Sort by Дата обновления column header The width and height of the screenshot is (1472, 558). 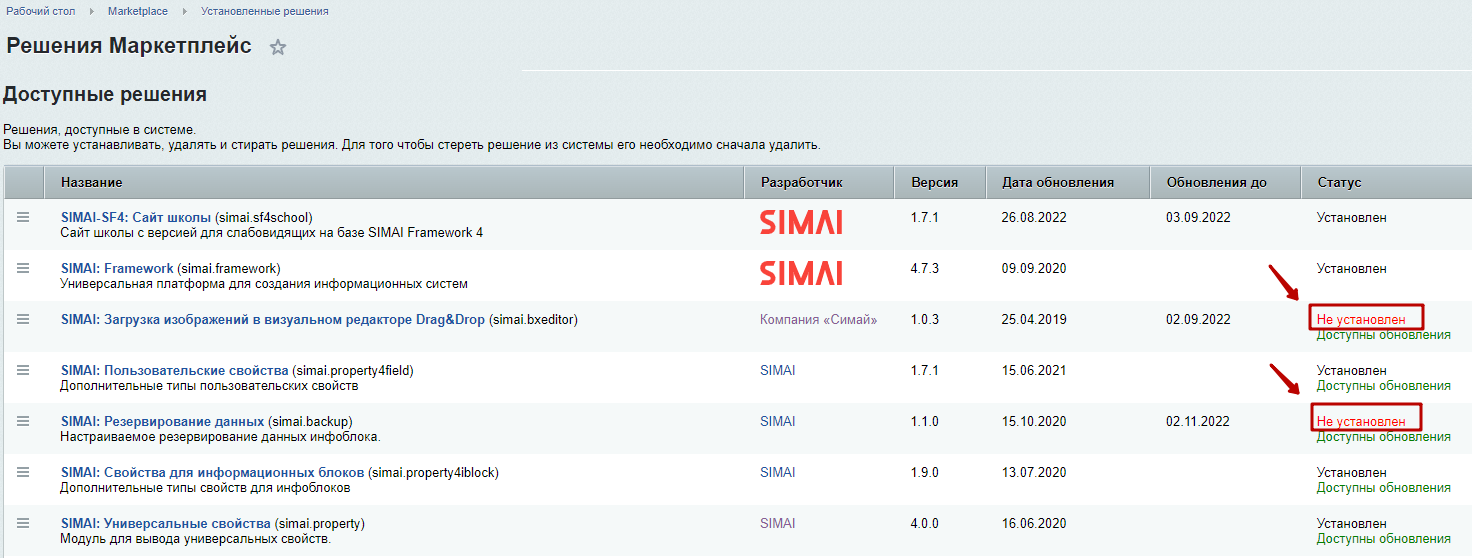click(x=1057, y=183)
